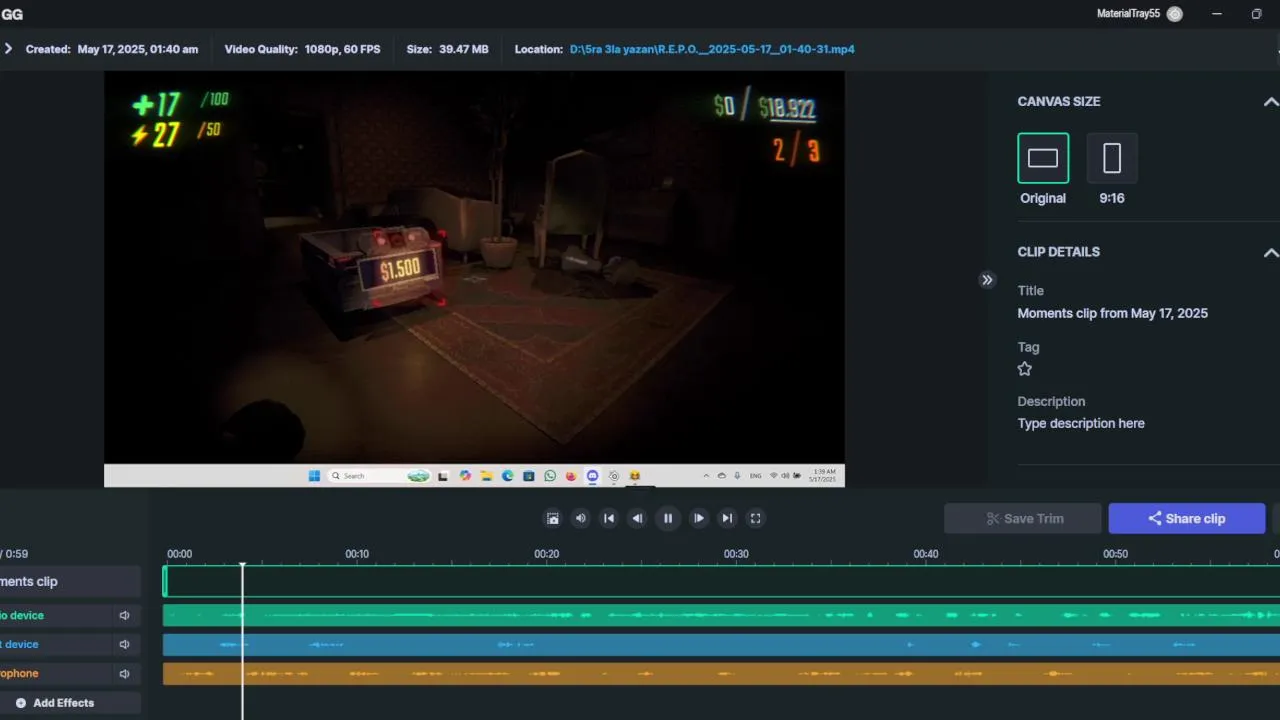Click the green trim start handle
This screenshot has width=1280, height=720.
(165, 581)
